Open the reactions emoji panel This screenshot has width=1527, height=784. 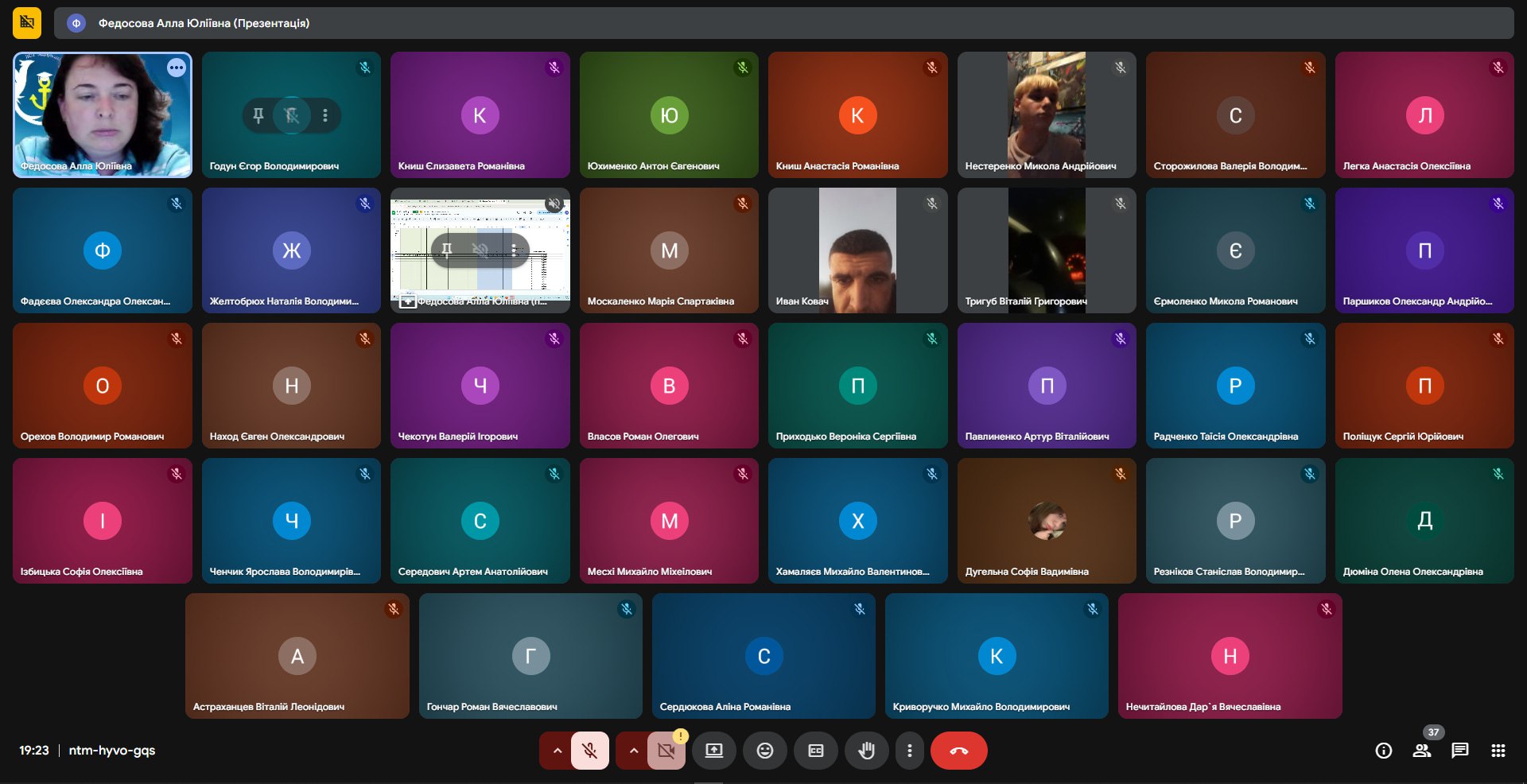point(764,751)
